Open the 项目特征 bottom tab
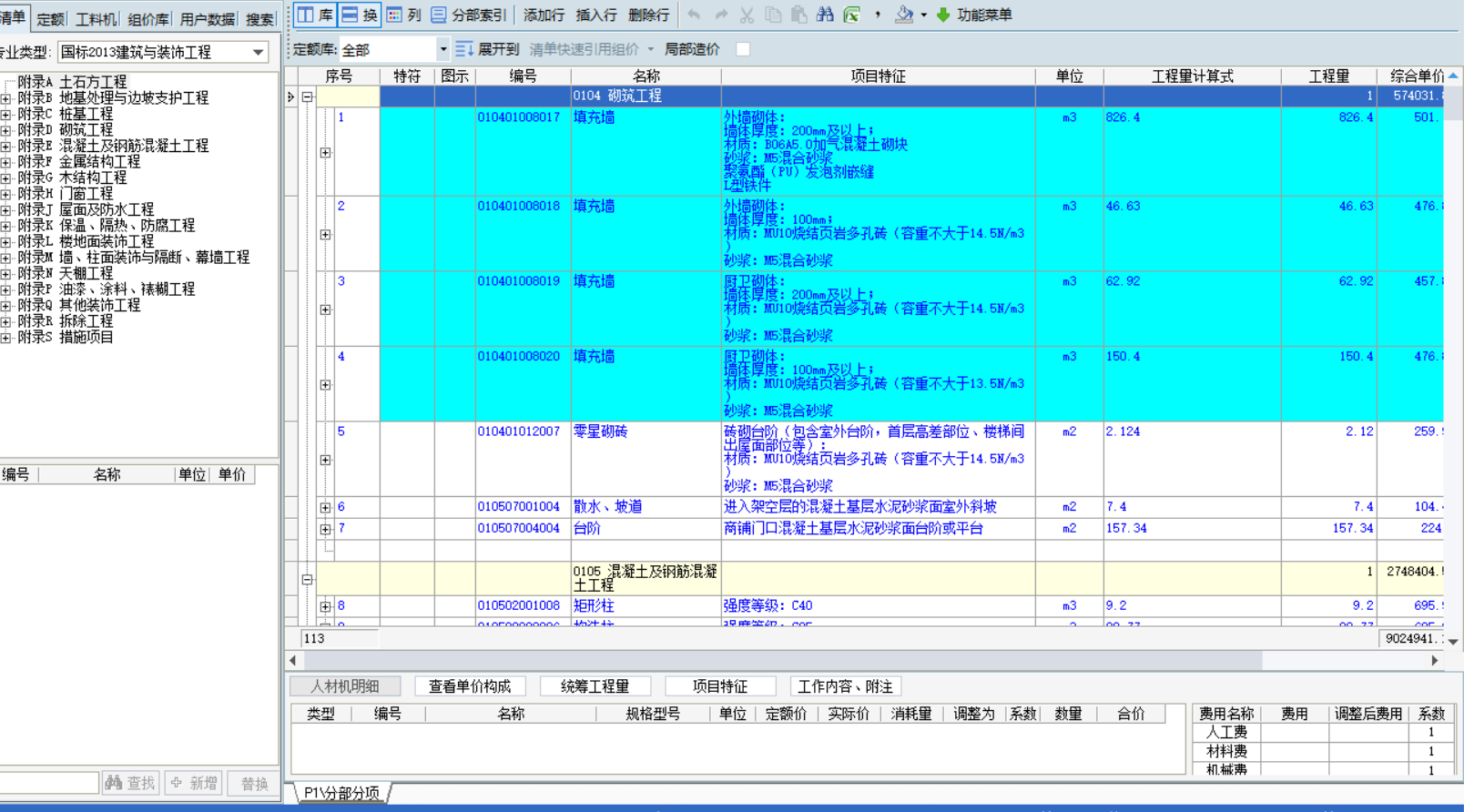The image size is (1464, 812). [x=720, y=686]
